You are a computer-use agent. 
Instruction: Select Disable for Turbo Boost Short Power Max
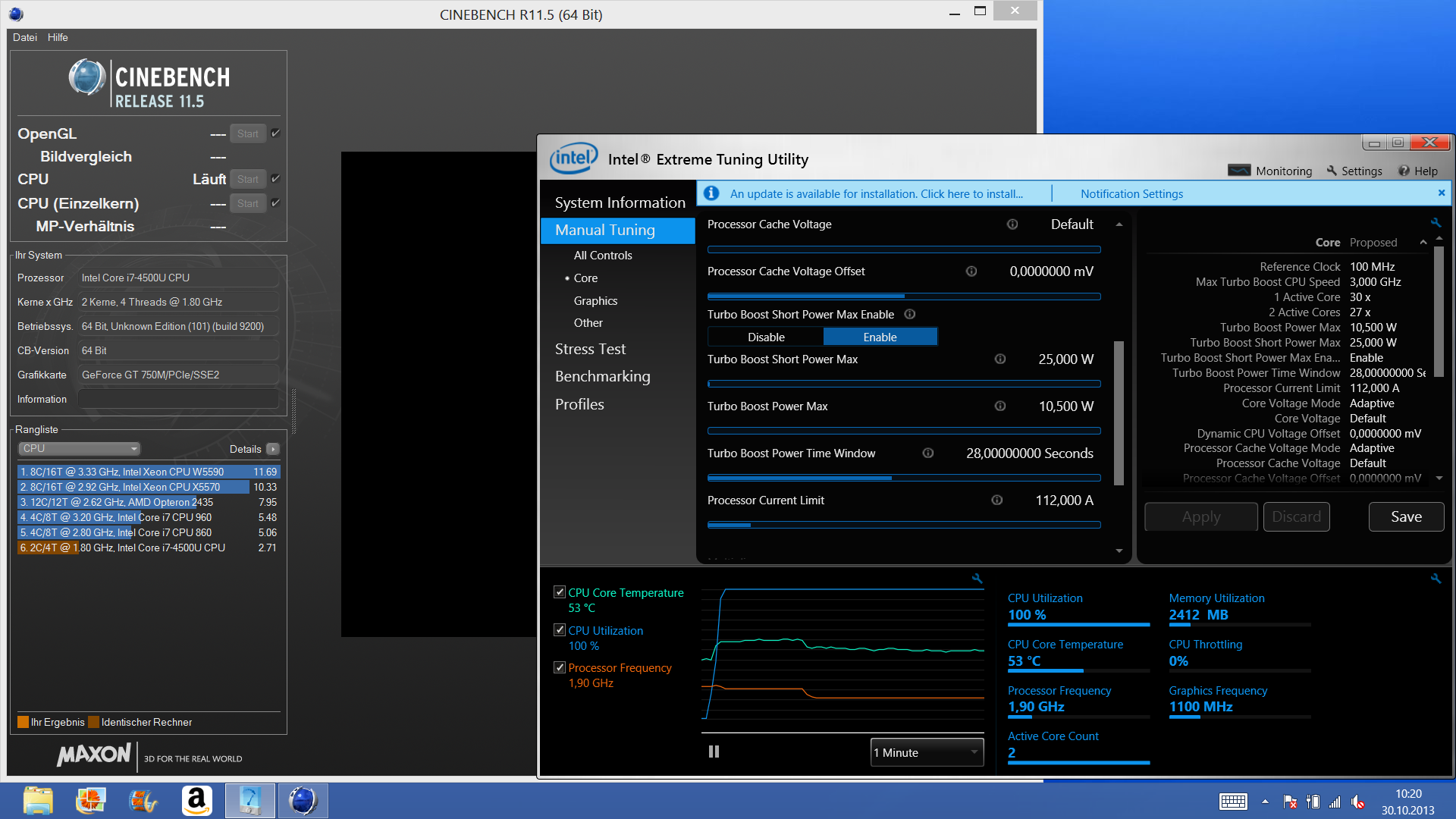(766, 337)
